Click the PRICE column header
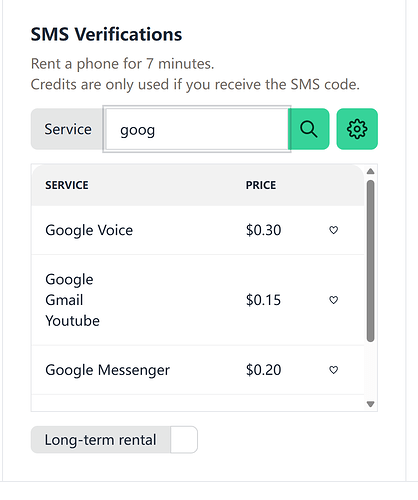This screenshot has width=418, height=500. (261, 185)
